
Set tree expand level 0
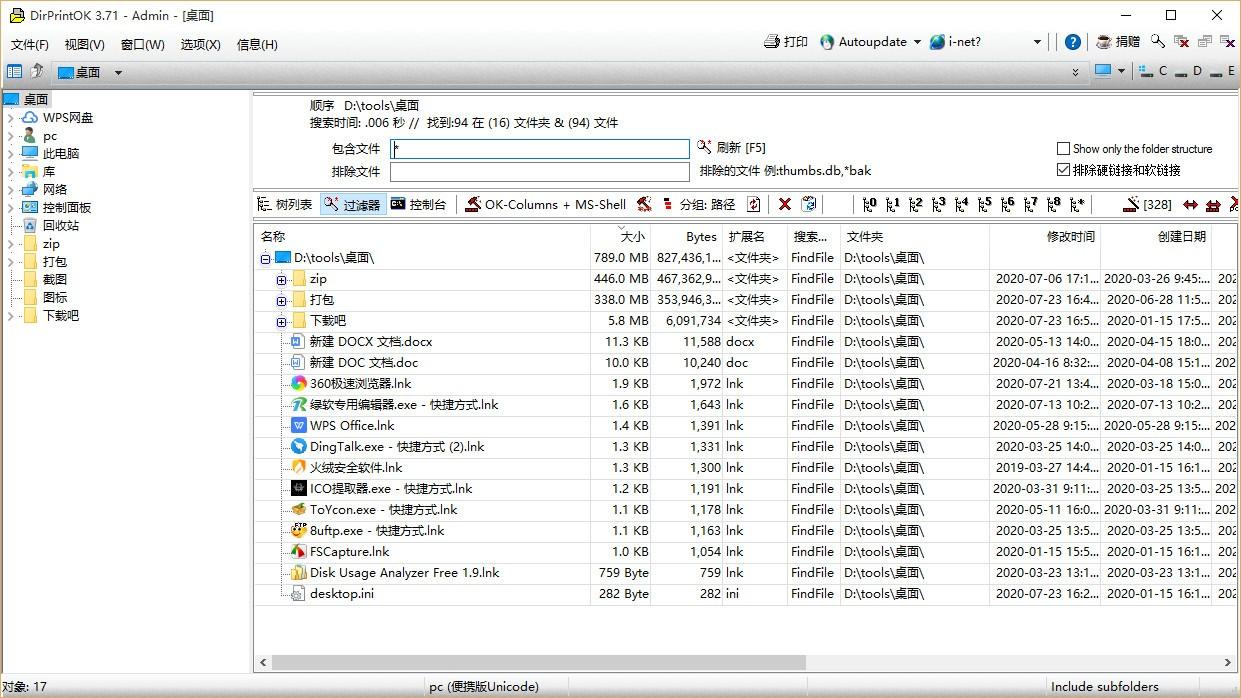coord(869,204)
